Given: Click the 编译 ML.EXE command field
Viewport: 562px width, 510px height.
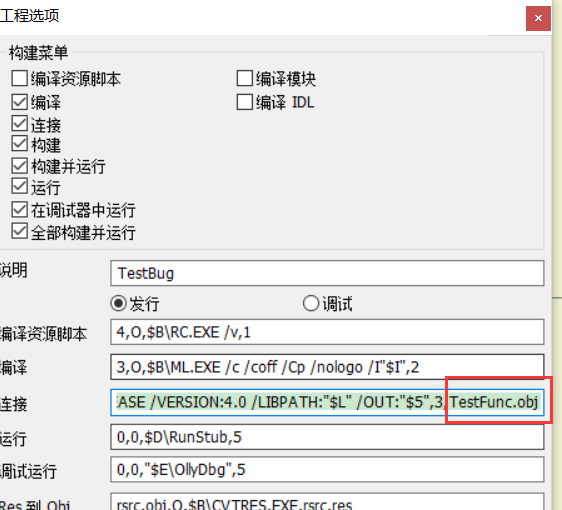Looking at the screenshot, I should pyautogui.click(x=327, y=367).
